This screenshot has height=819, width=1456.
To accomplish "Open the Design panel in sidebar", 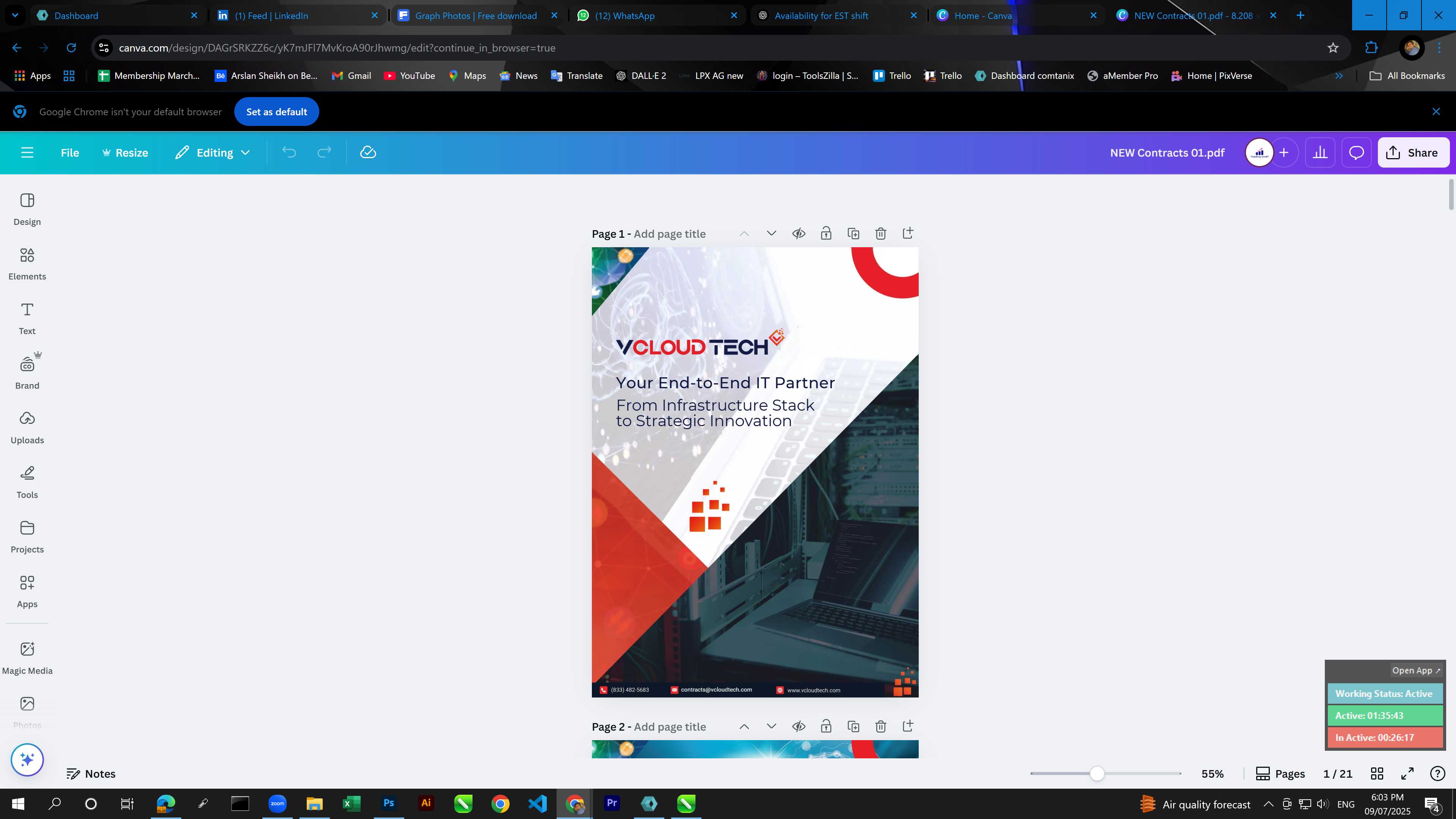I will click(x=27, y=209).
